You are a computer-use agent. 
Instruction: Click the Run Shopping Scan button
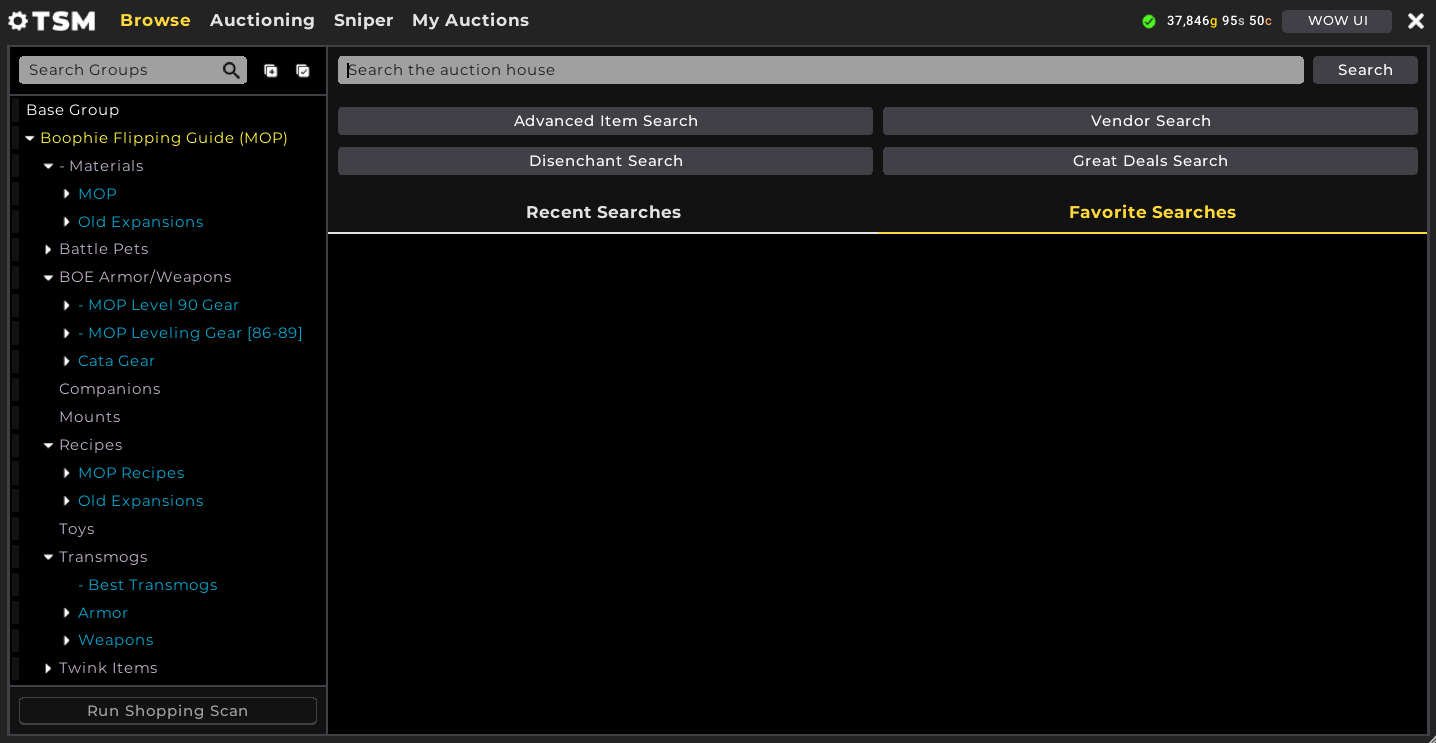(167, 711)
